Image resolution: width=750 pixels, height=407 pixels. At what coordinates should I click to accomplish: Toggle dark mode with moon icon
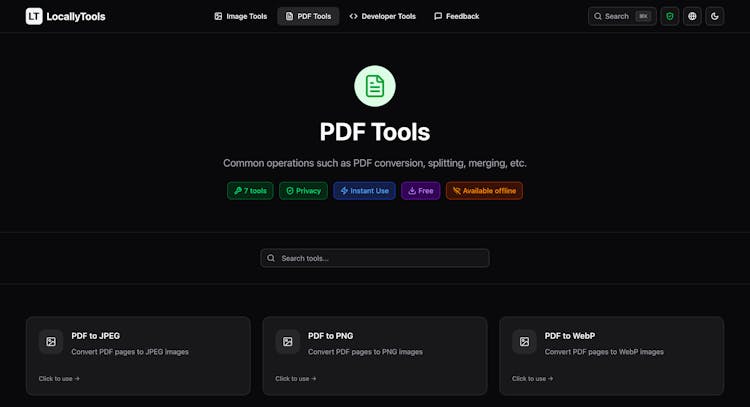point(715,16)
